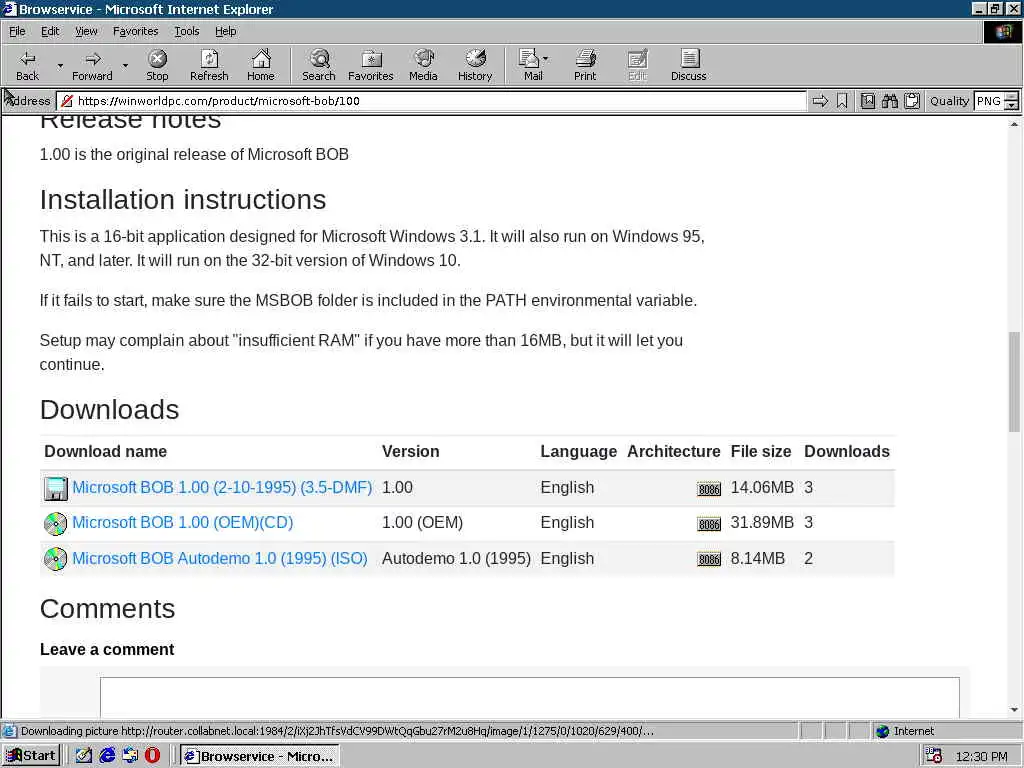The image size is (1024, 768).
Task: Select Browservice taskbar window button
Action: tap(259, 756)
